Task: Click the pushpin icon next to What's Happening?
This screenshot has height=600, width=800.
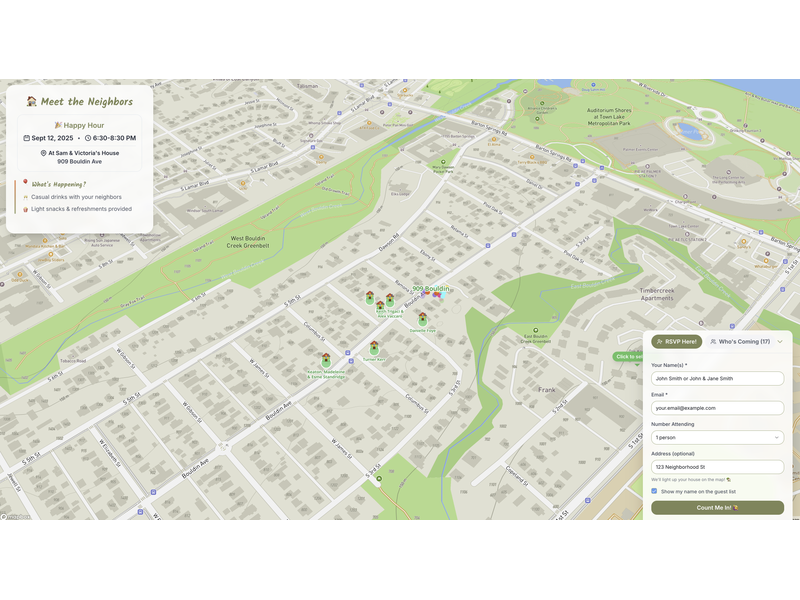Action: 25,181
